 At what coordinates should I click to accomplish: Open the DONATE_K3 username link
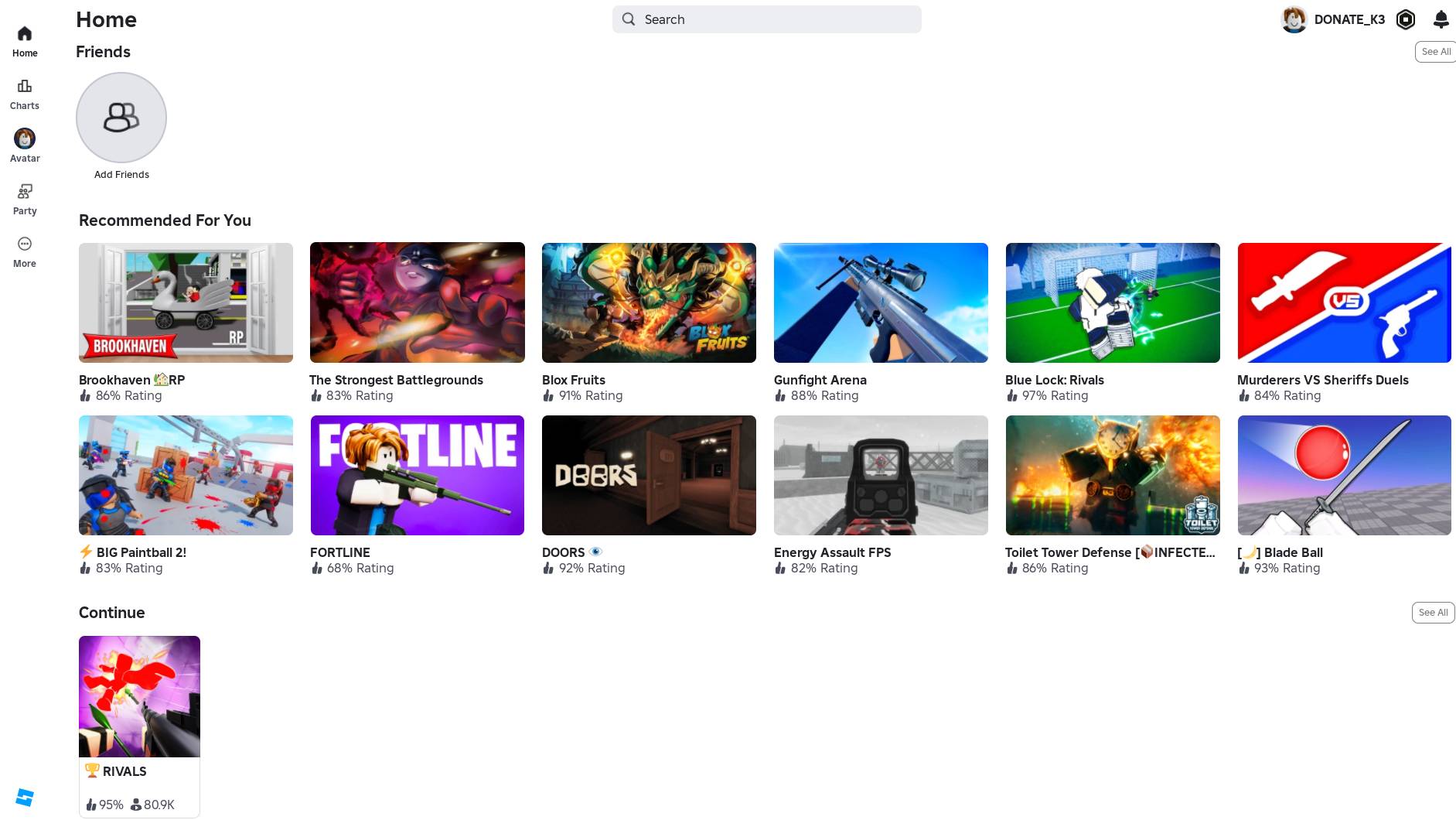point(1349,19)
